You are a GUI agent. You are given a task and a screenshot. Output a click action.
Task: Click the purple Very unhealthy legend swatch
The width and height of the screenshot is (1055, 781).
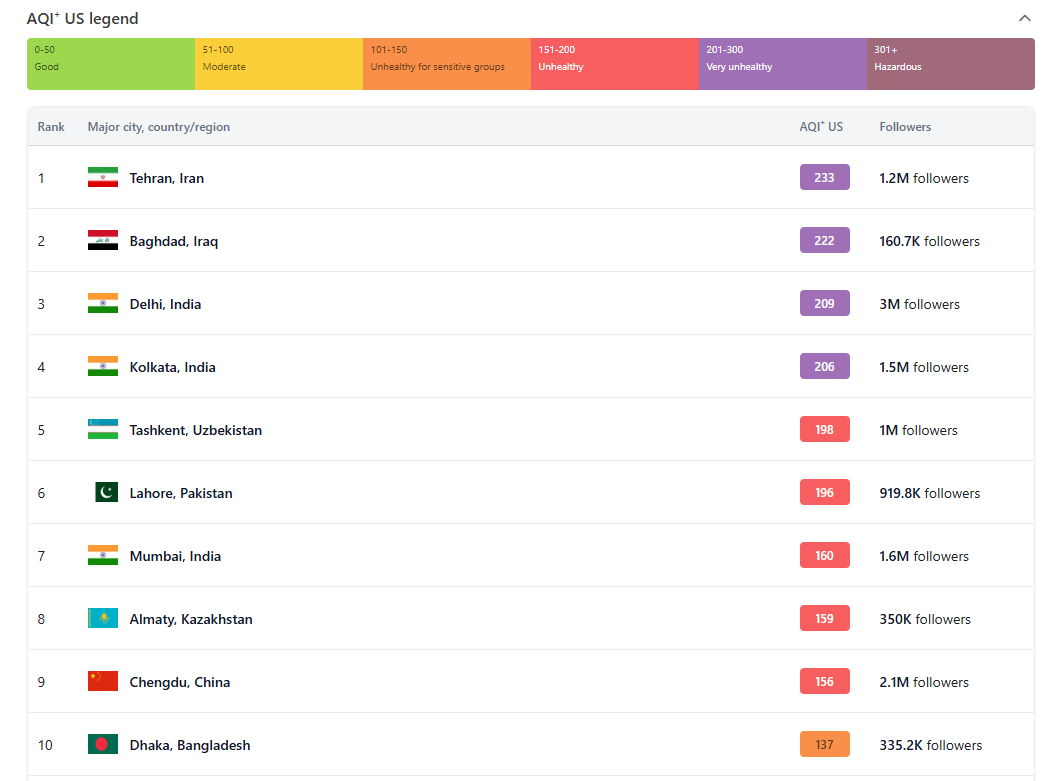click(782, 64)
